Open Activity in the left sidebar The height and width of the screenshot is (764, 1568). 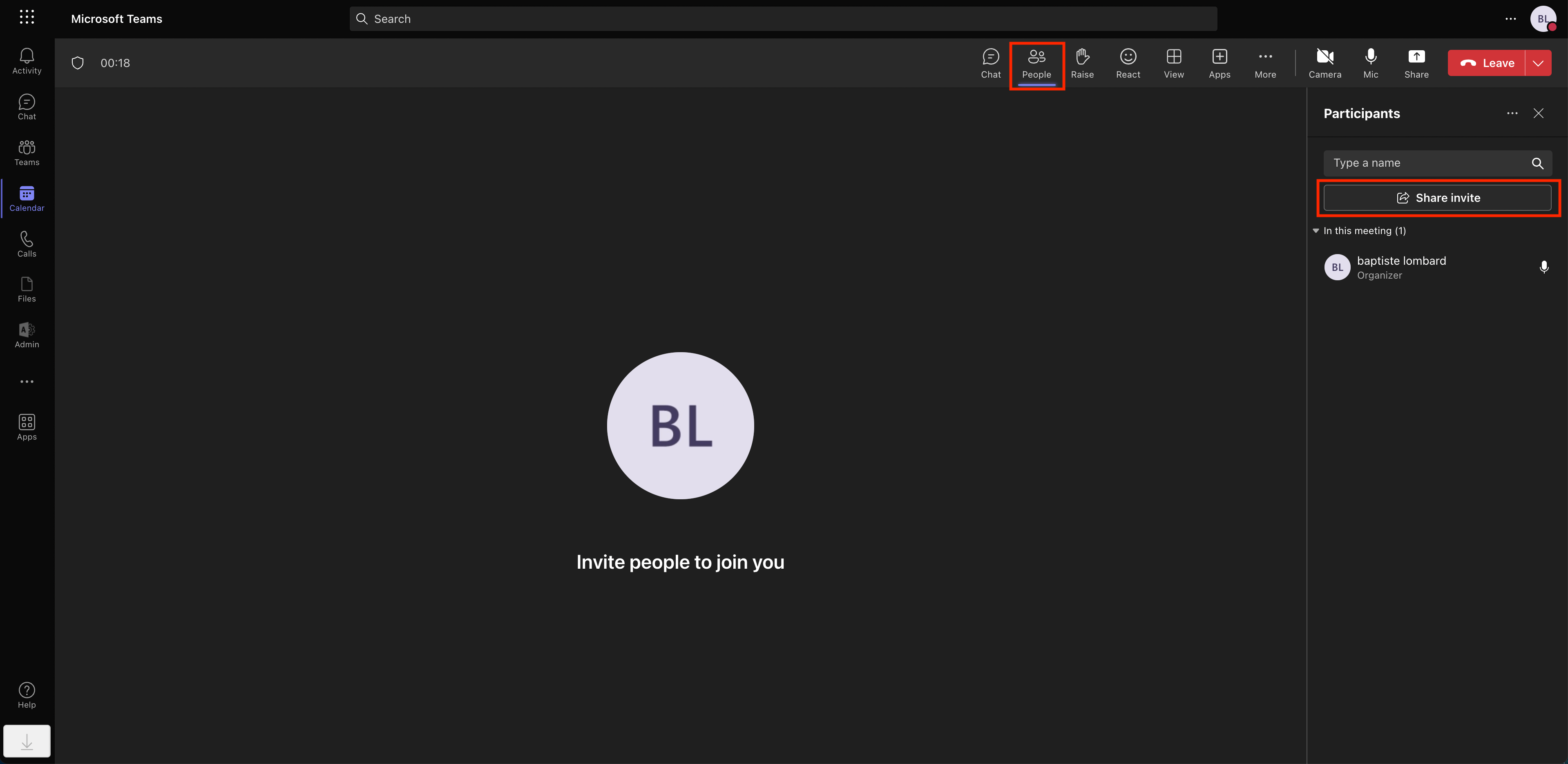[x=27, y=61]
